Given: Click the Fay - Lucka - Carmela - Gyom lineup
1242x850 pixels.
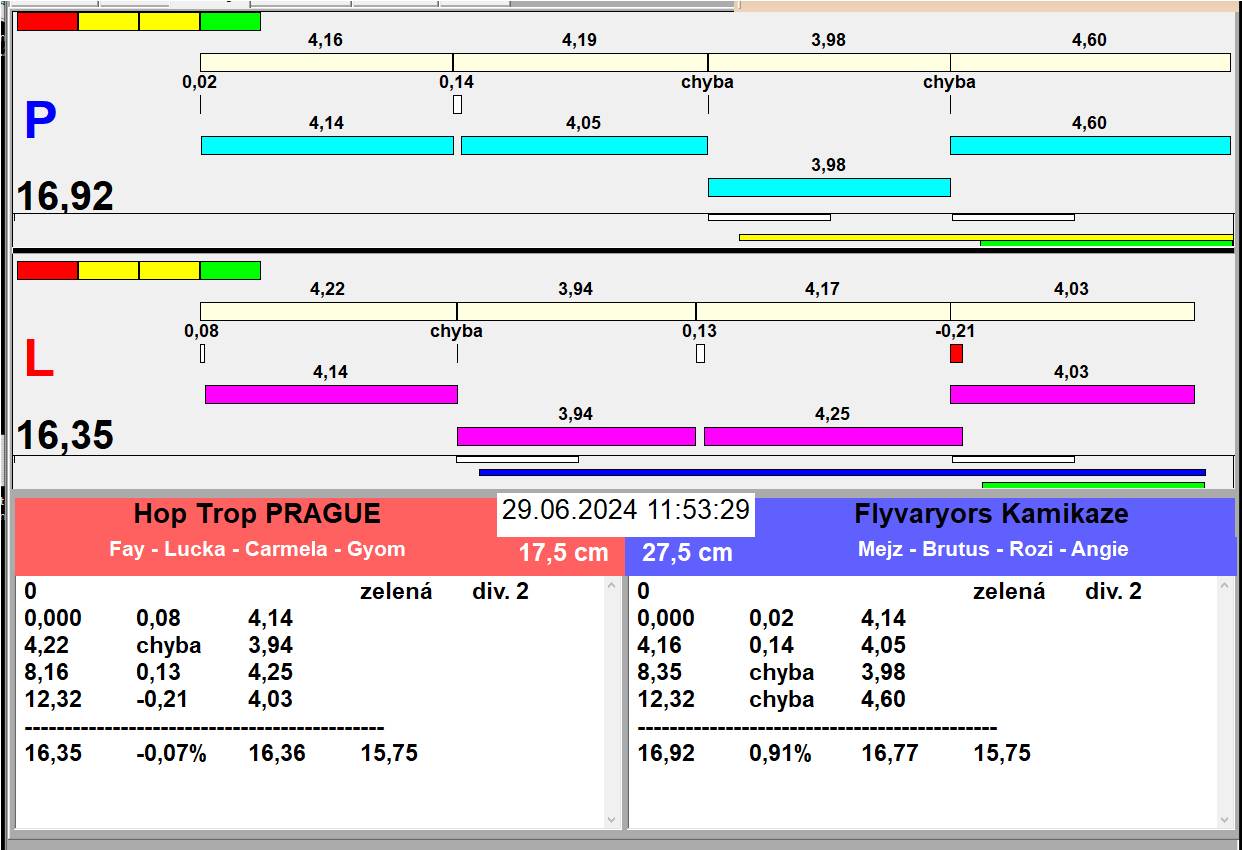Looking at the screenshot, I should click(257, 549).
